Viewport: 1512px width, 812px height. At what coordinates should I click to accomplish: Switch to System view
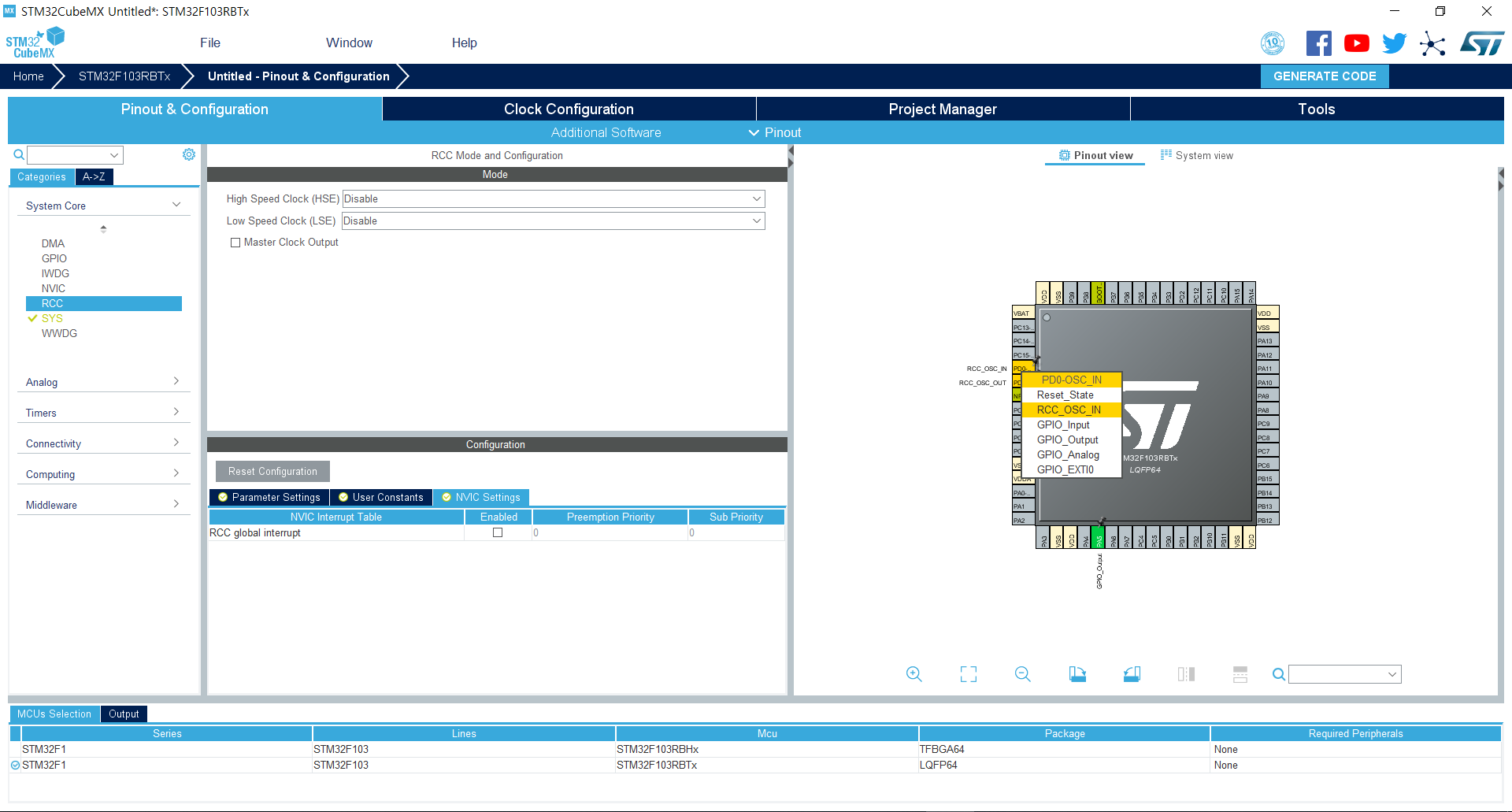1196,155
